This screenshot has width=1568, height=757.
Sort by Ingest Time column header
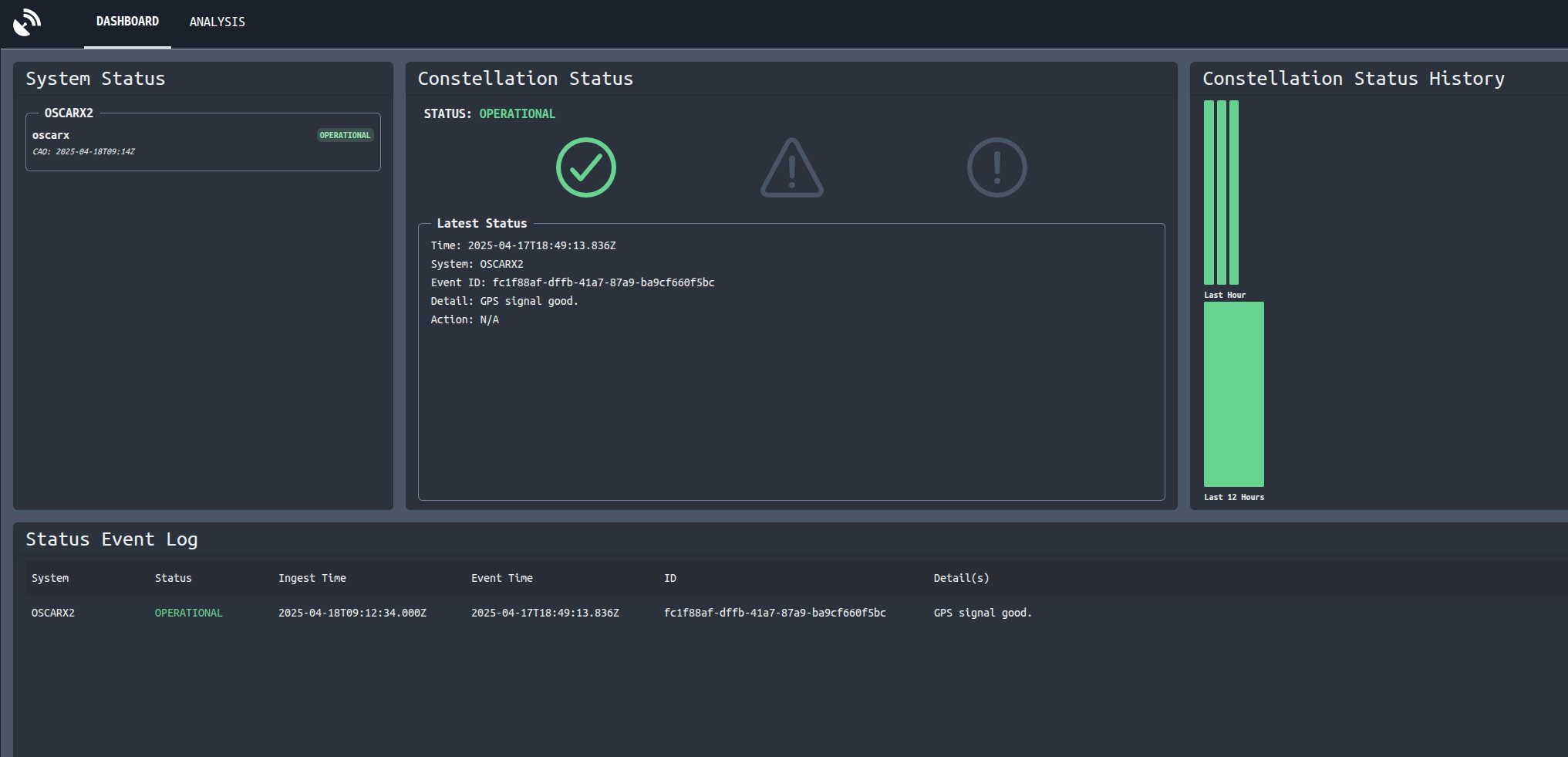(312, 578)
